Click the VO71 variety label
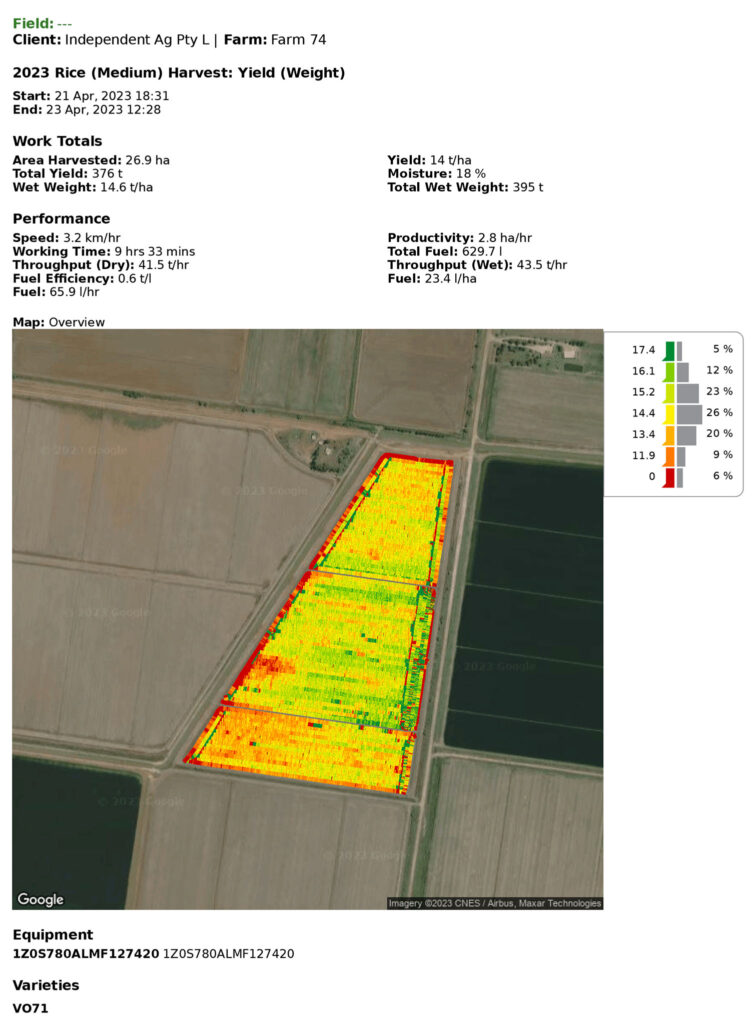Viewport: 756px width, 1024px height. 30,1008
